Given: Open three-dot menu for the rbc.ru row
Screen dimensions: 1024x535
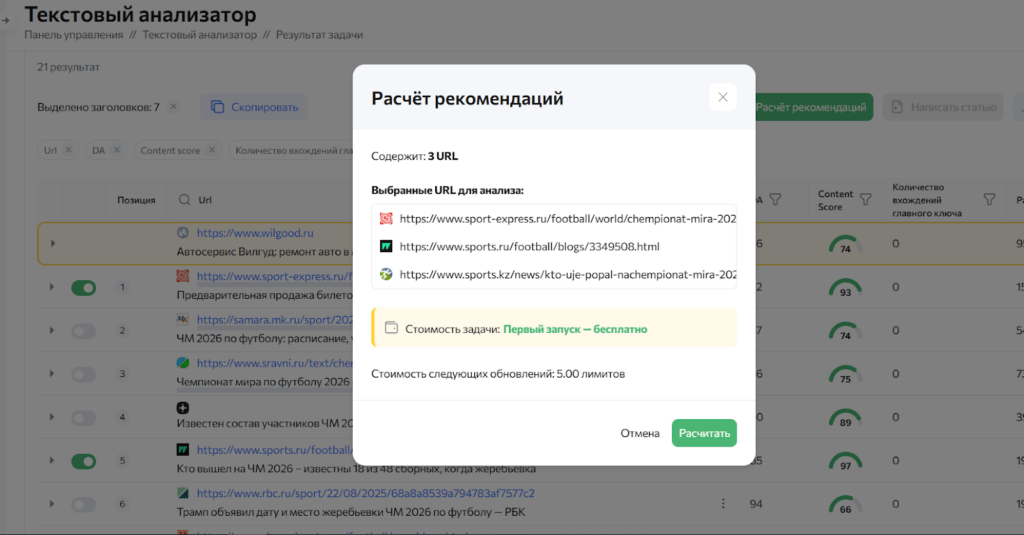Looking at the screenshot, I should click(724, 503).
